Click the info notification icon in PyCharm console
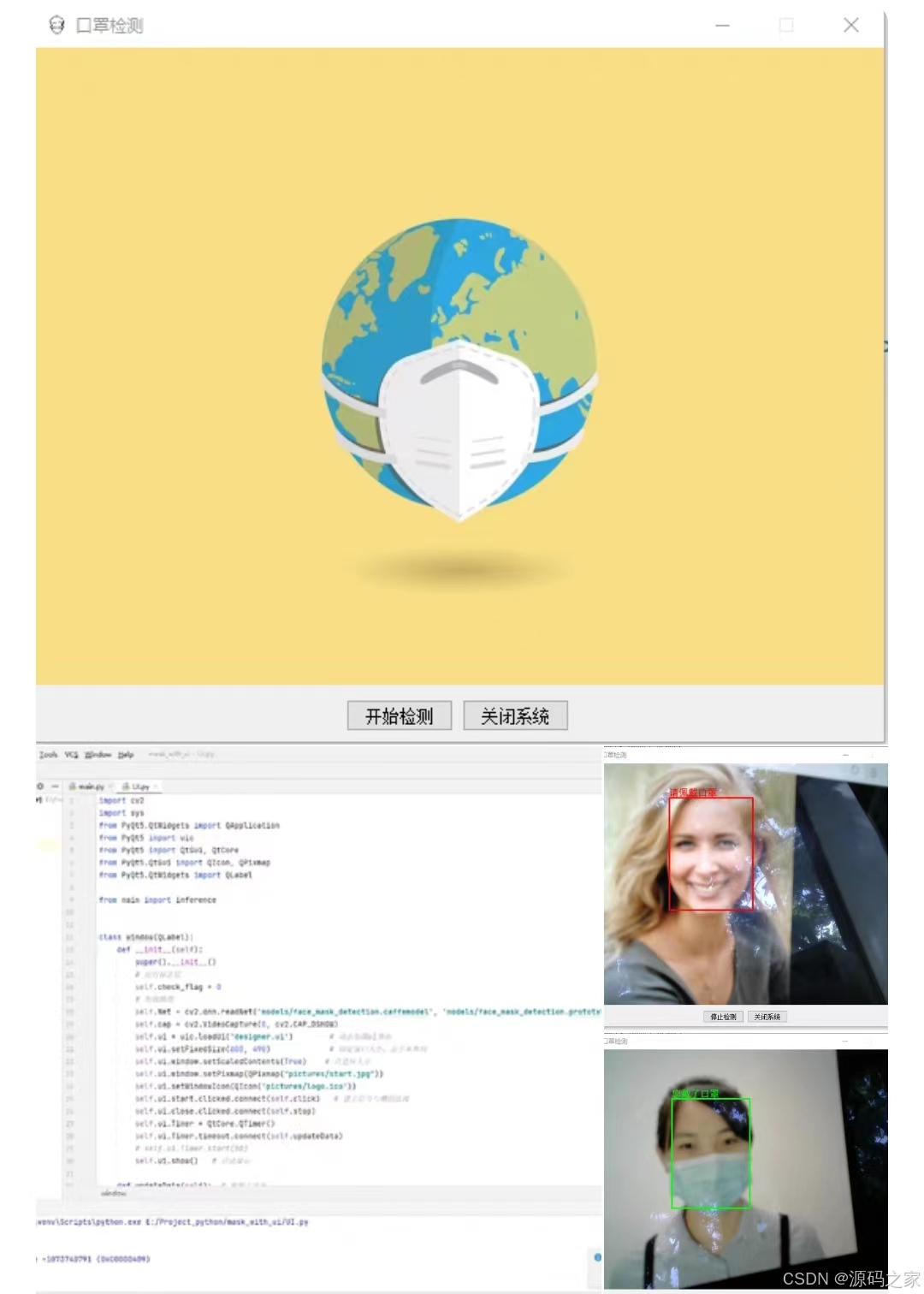 [597, 1256]
